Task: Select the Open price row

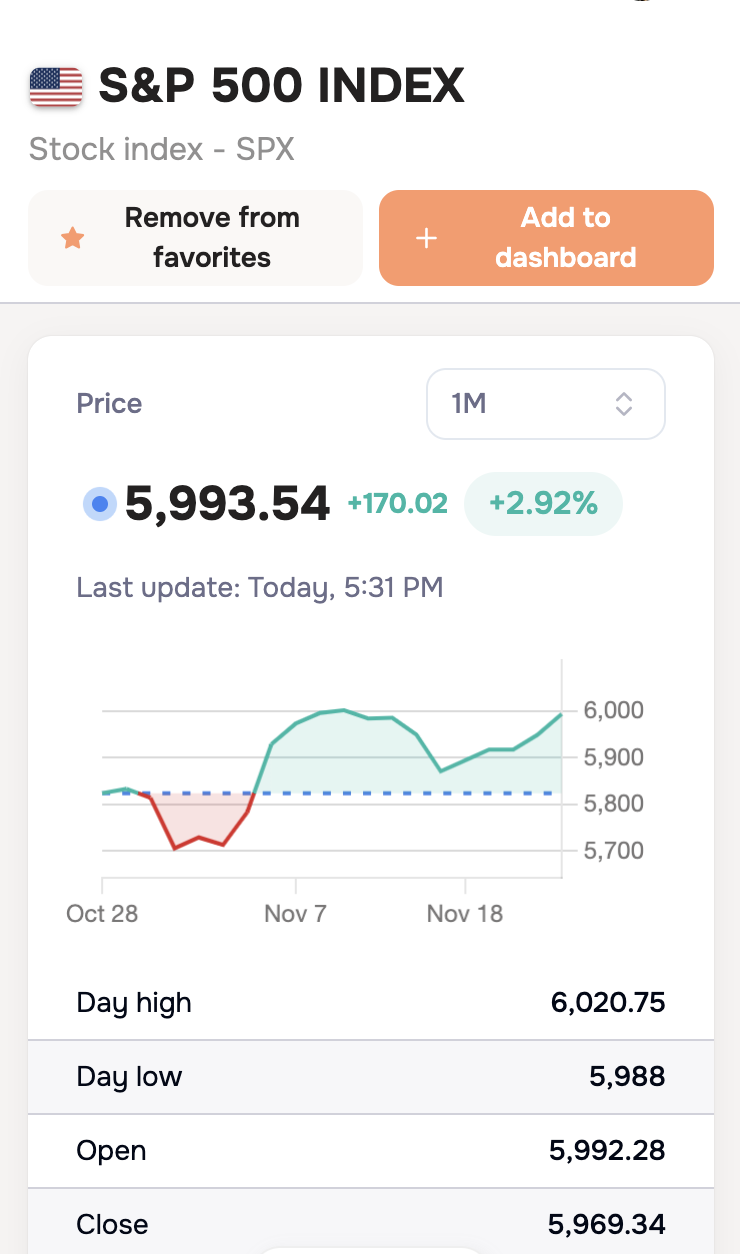Action: (x=371, y=1151)
